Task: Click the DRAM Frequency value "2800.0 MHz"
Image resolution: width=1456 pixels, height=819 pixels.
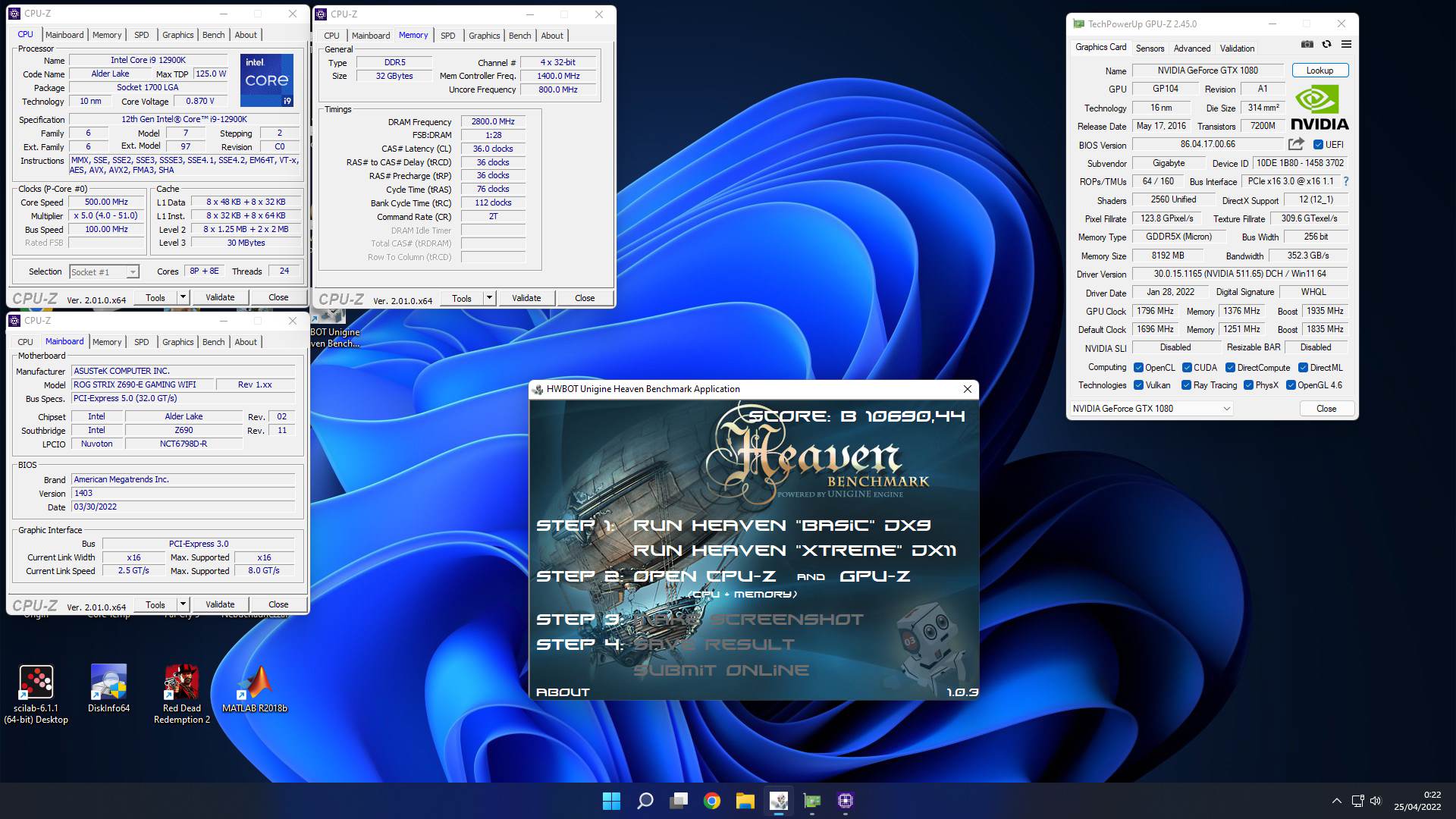Action: tap(493, 121)
